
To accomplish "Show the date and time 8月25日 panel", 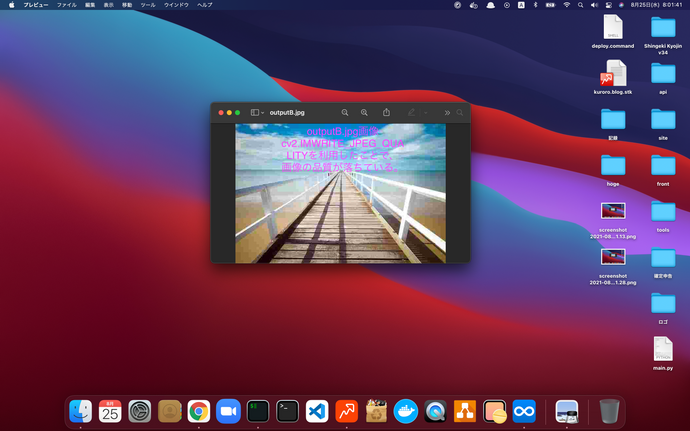I will [x=656, y=5].
